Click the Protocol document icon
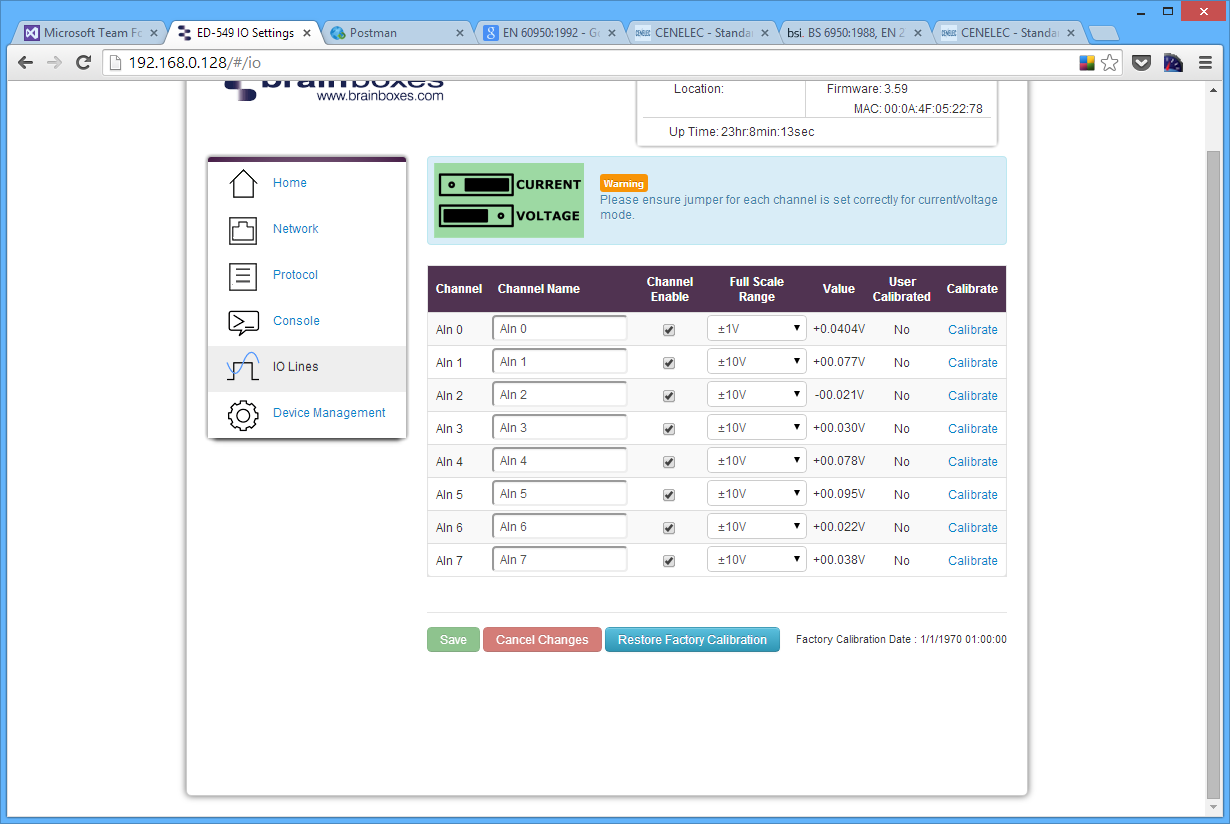This screenshot has width=1230, height=824. tap(243, 276)
